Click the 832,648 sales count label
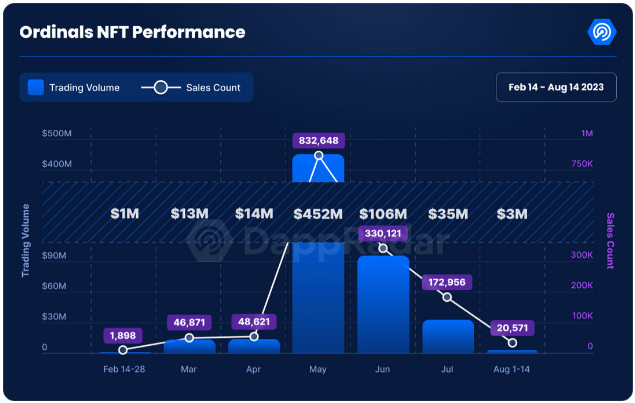 (319, 140)
